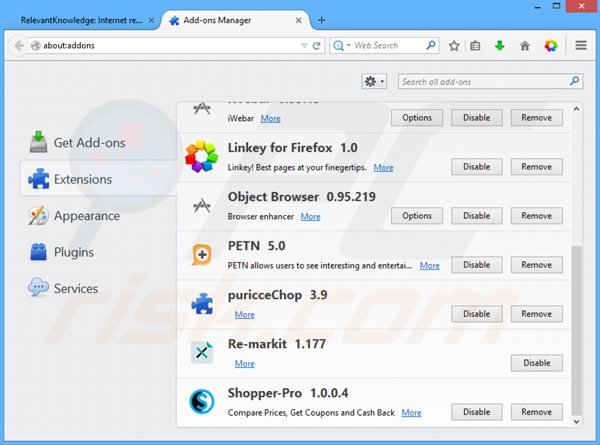
Task: Open the add-ons tools gear dropdown
Action: tap(375, 81)
